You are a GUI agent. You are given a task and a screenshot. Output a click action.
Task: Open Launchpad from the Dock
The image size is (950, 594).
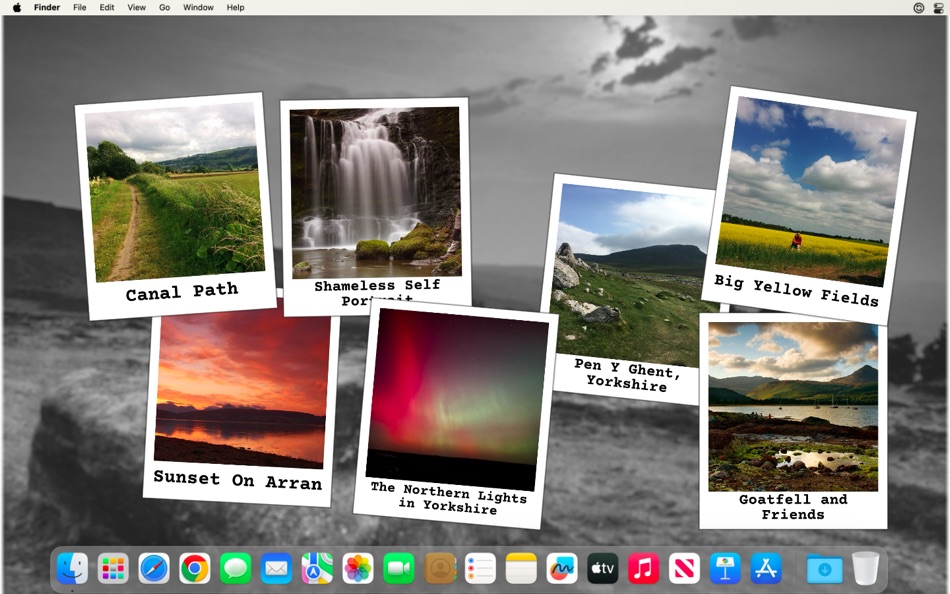pyautogui.click(x=111, y=568)
